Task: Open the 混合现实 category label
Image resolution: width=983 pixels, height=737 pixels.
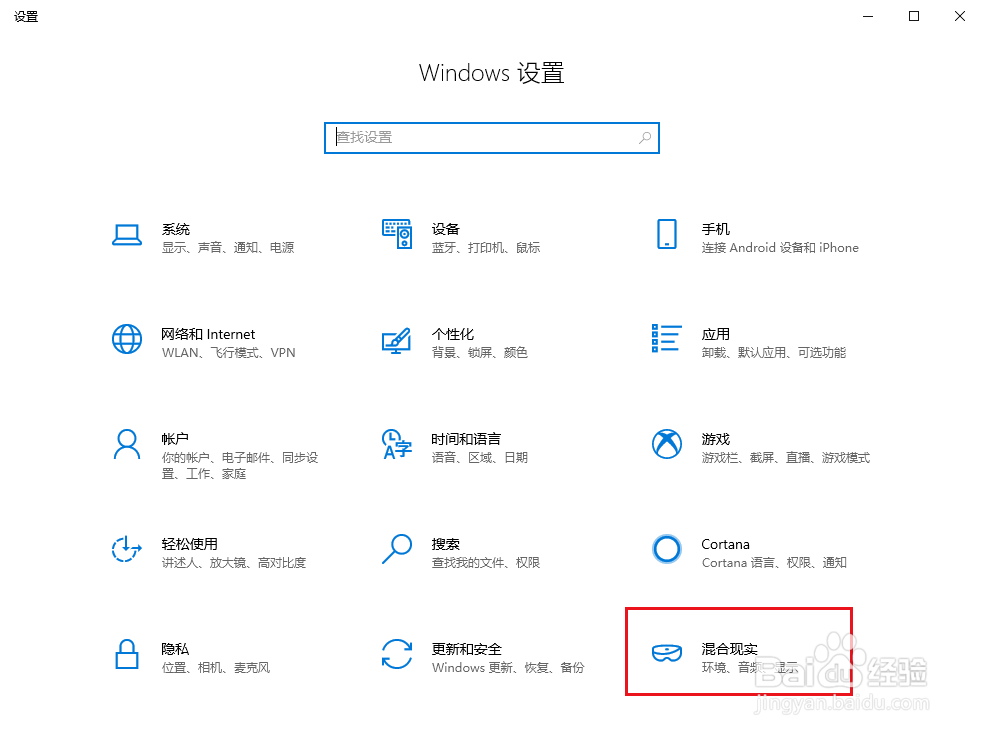Action: (729, 649)
